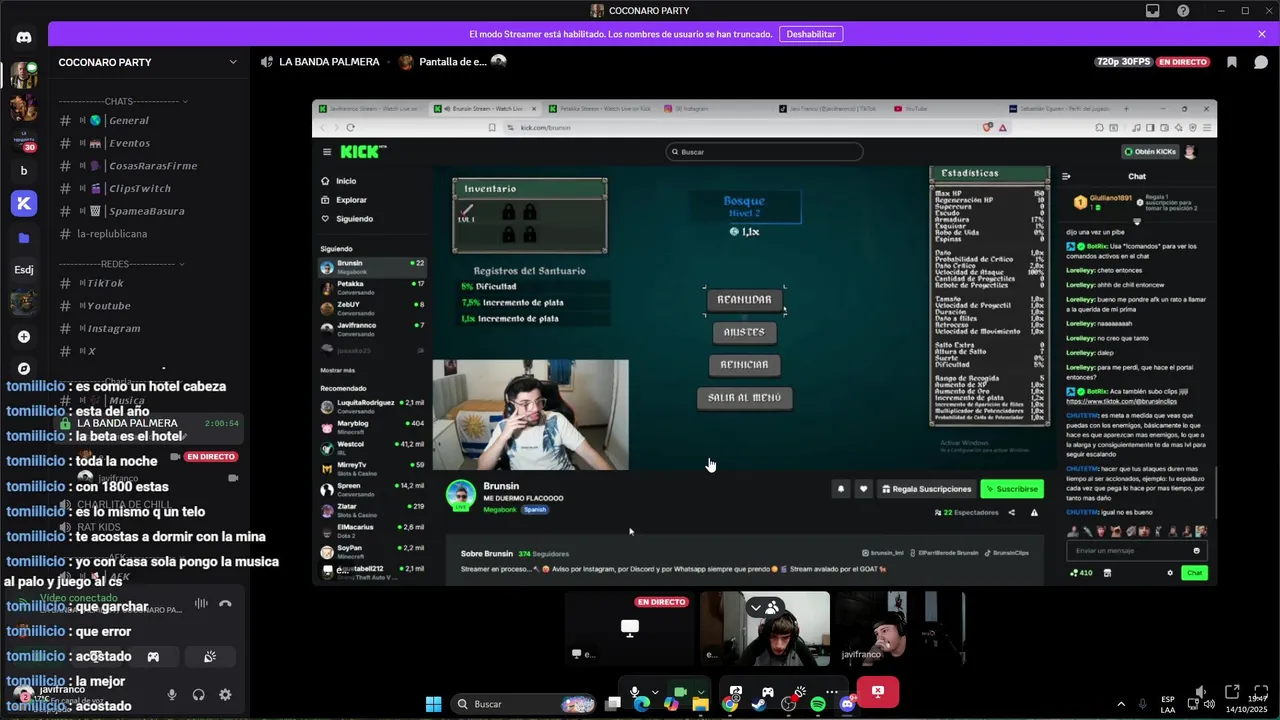Disconnect from voice with hang-up icon
The image size is (1280, 720).
pos(225,604)
